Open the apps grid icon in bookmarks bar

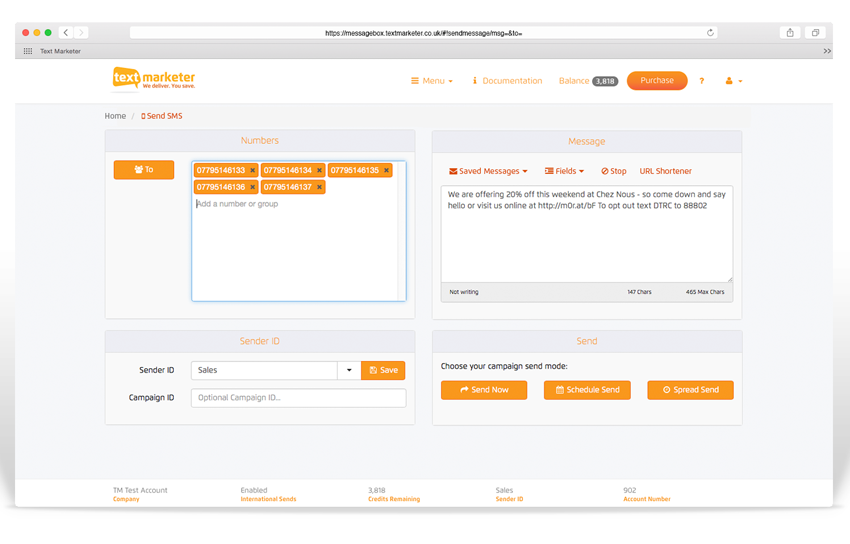pos(28,51)
